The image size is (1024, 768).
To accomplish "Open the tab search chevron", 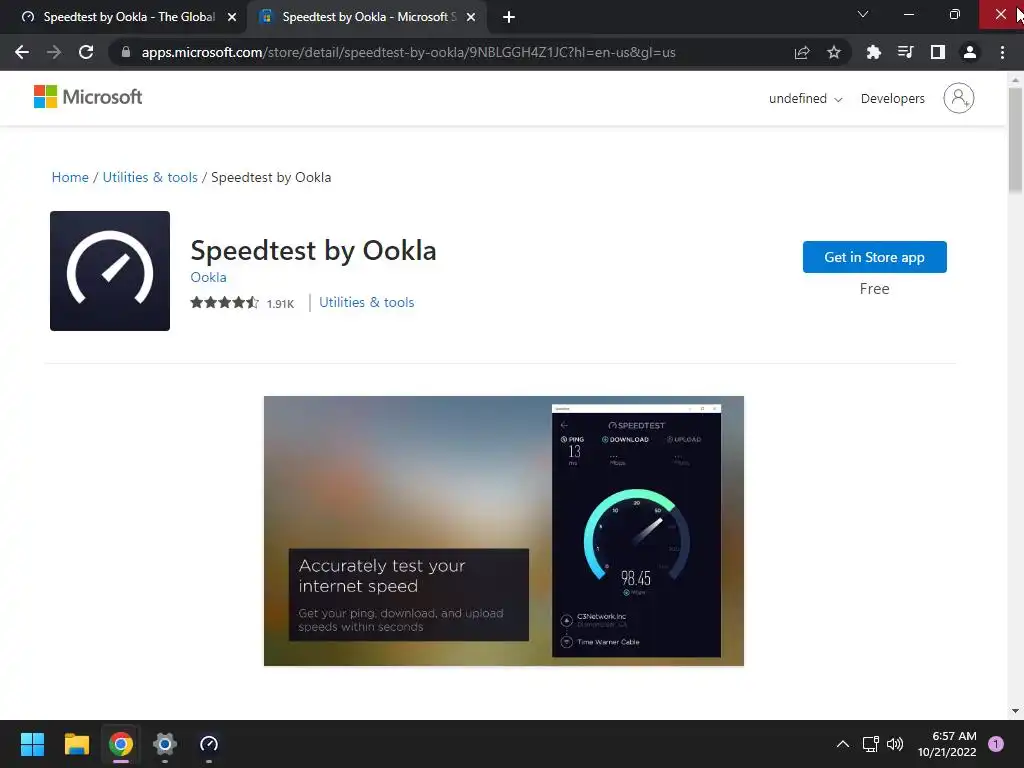I will coord(863,14).
